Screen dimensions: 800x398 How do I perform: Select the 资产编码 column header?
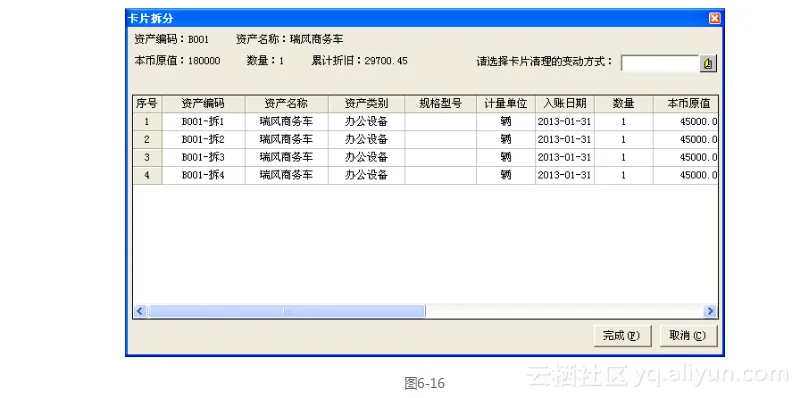pos(204,104)
